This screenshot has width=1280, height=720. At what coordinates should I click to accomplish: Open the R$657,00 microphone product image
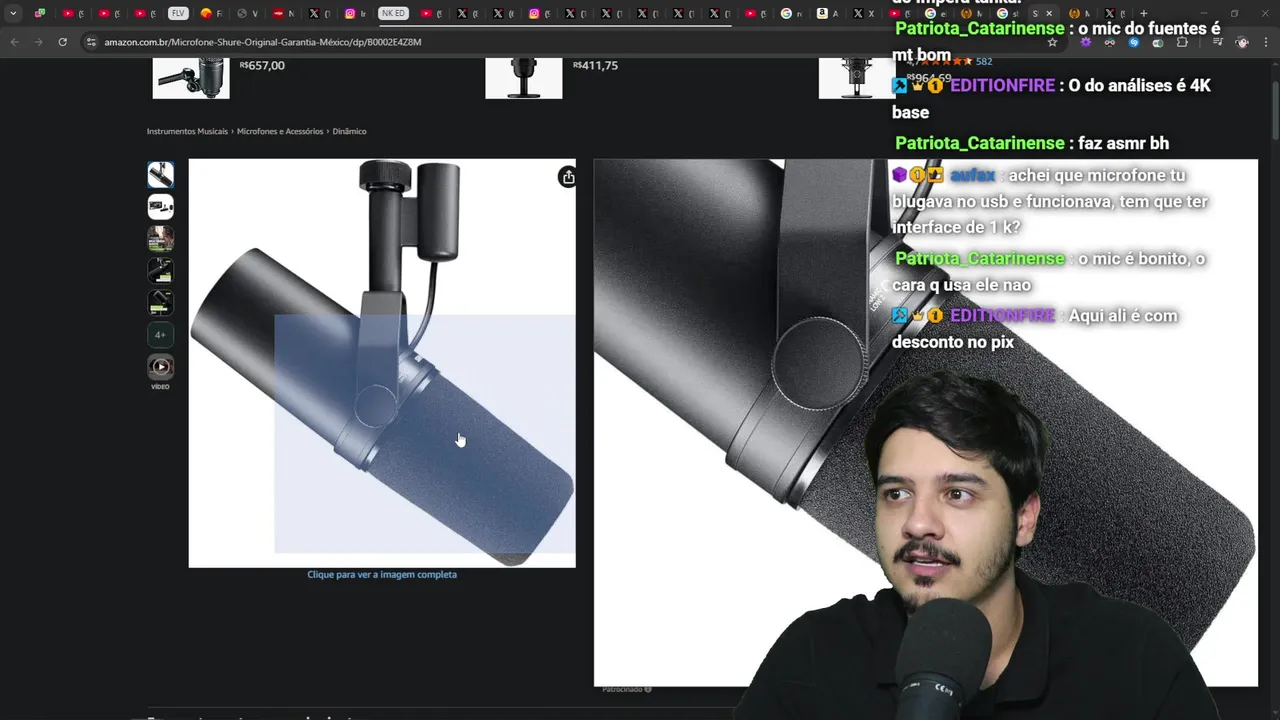[191, 78]
